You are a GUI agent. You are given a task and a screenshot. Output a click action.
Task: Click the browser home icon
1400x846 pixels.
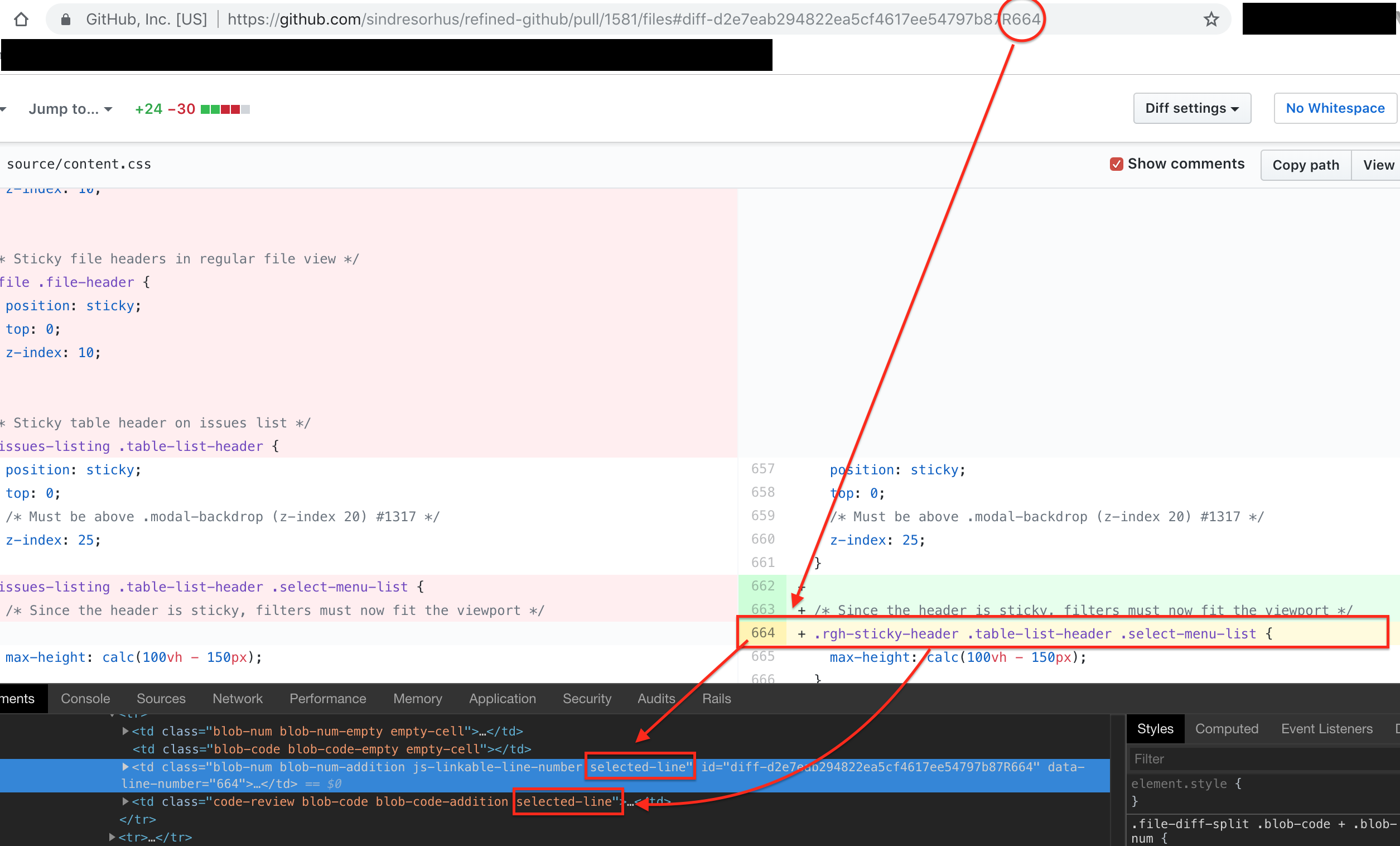tap(21, 20)
